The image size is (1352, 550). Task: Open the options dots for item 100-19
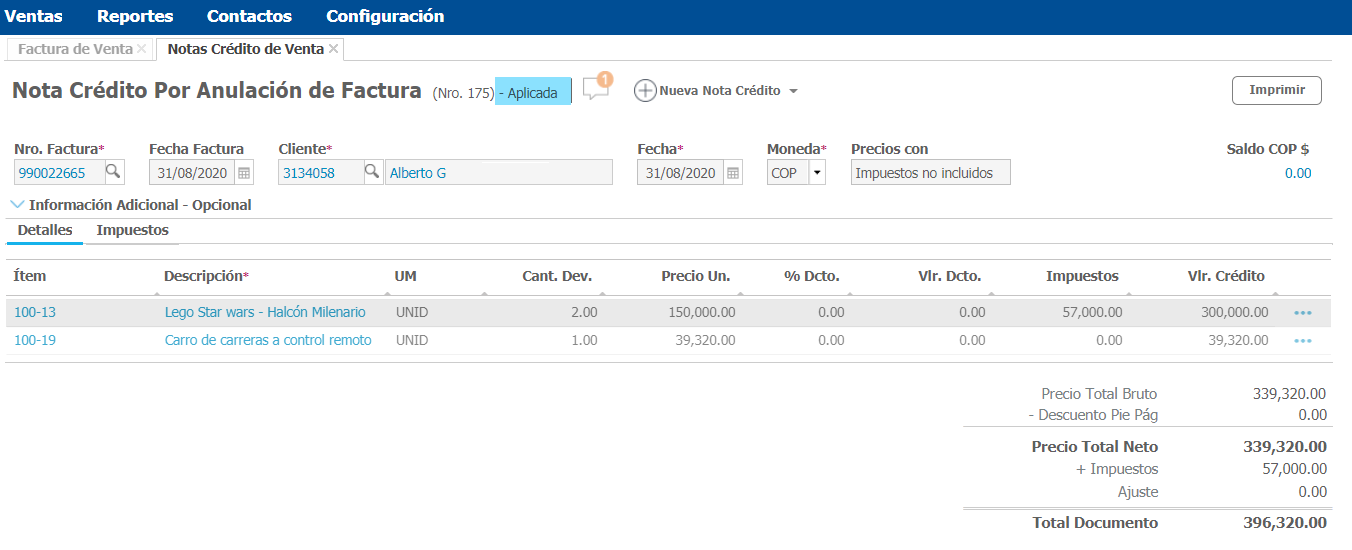1302,341
